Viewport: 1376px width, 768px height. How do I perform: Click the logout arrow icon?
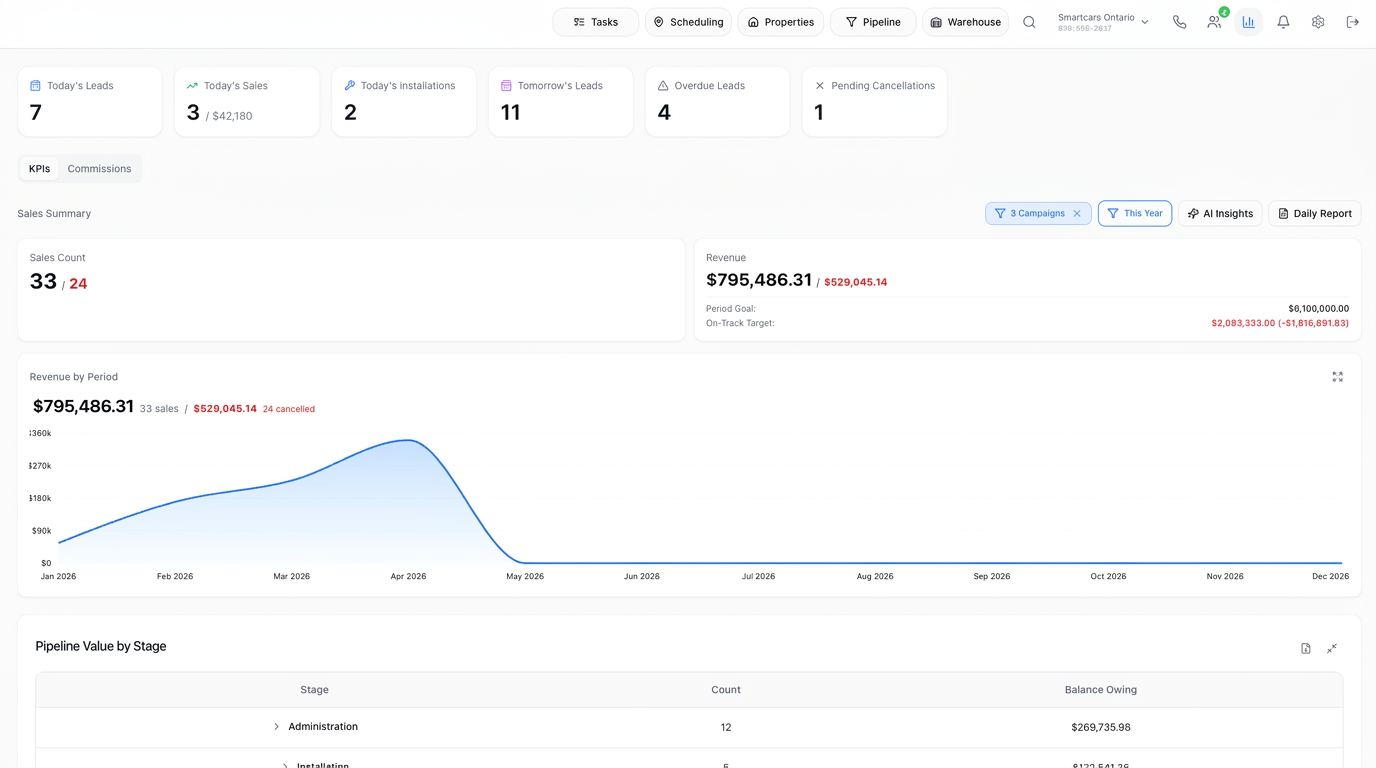1353,22
